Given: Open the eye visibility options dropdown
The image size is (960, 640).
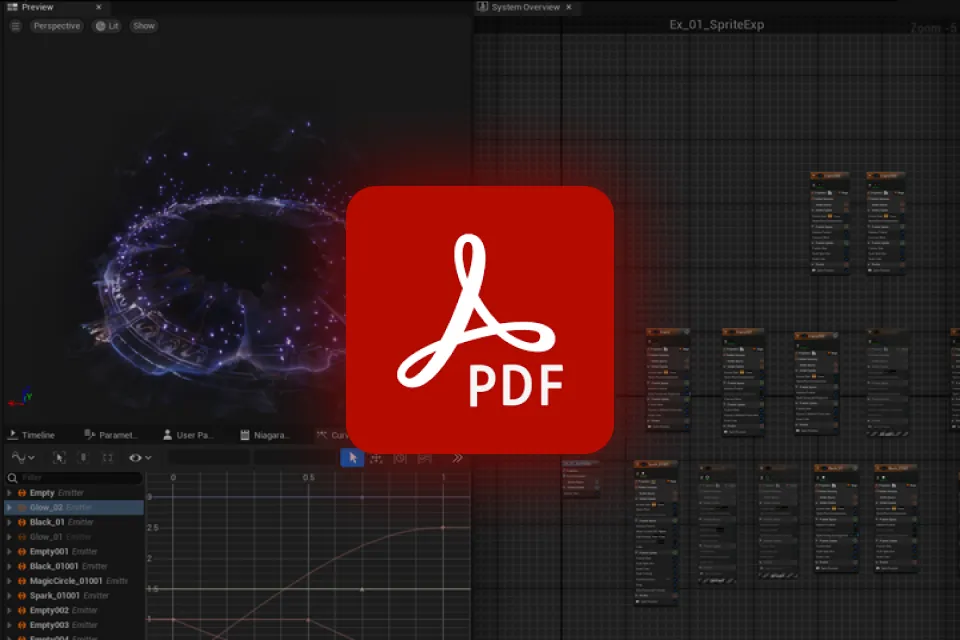Looking at the screenshot, I should (140, 457).
